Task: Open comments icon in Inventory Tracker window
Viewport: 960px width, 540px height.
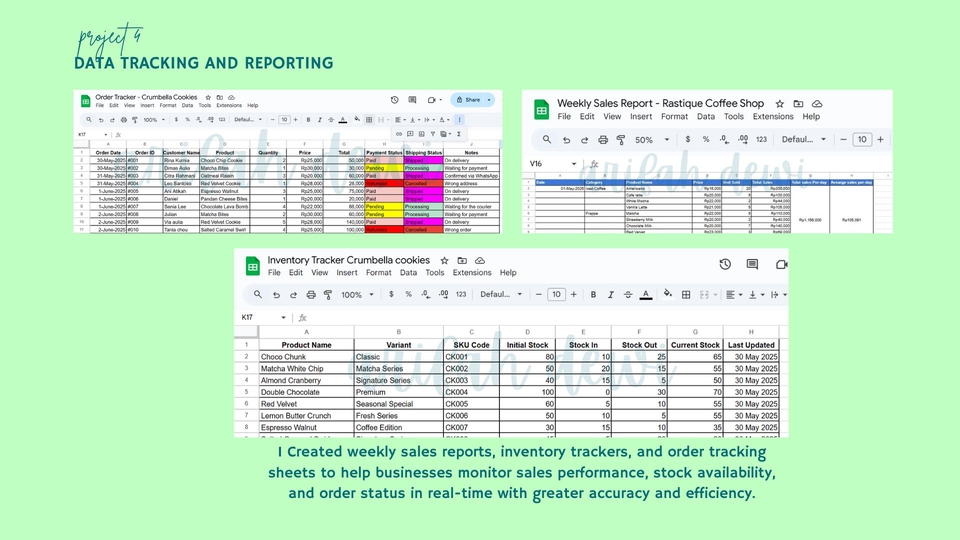Action: [752, 264]
